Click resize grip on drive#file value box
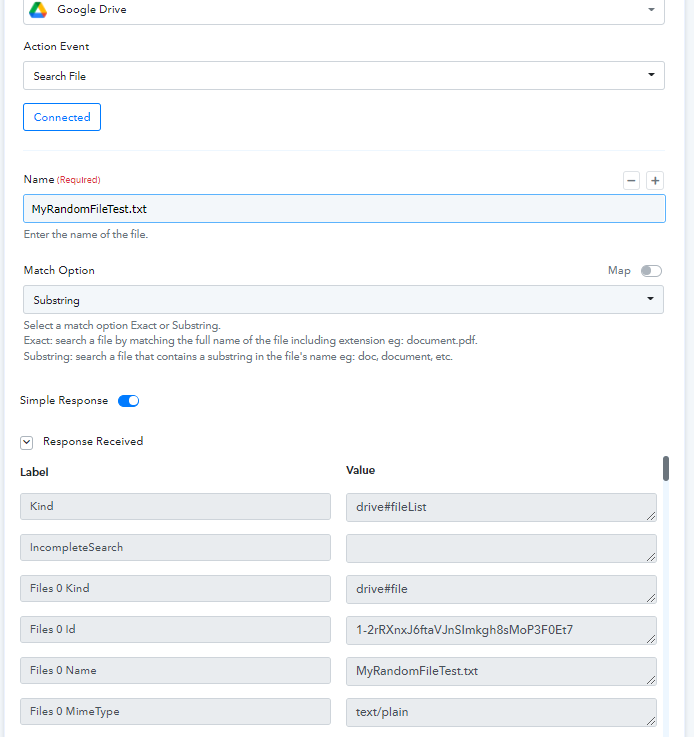694x737 pixels. tap(651, 598)
